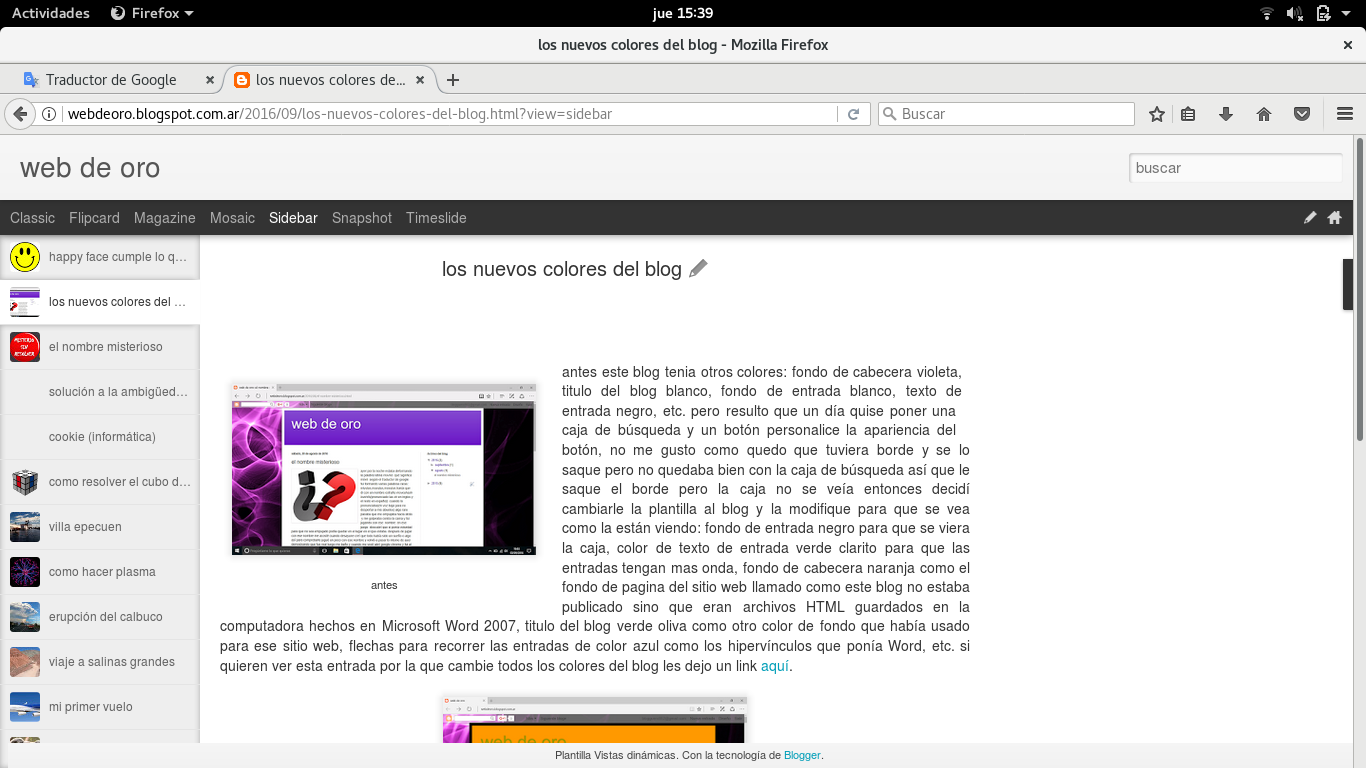This screenshot has width=1366, height=768.
Task: Switch blog view to Flipcard
Action: [94, 217]
